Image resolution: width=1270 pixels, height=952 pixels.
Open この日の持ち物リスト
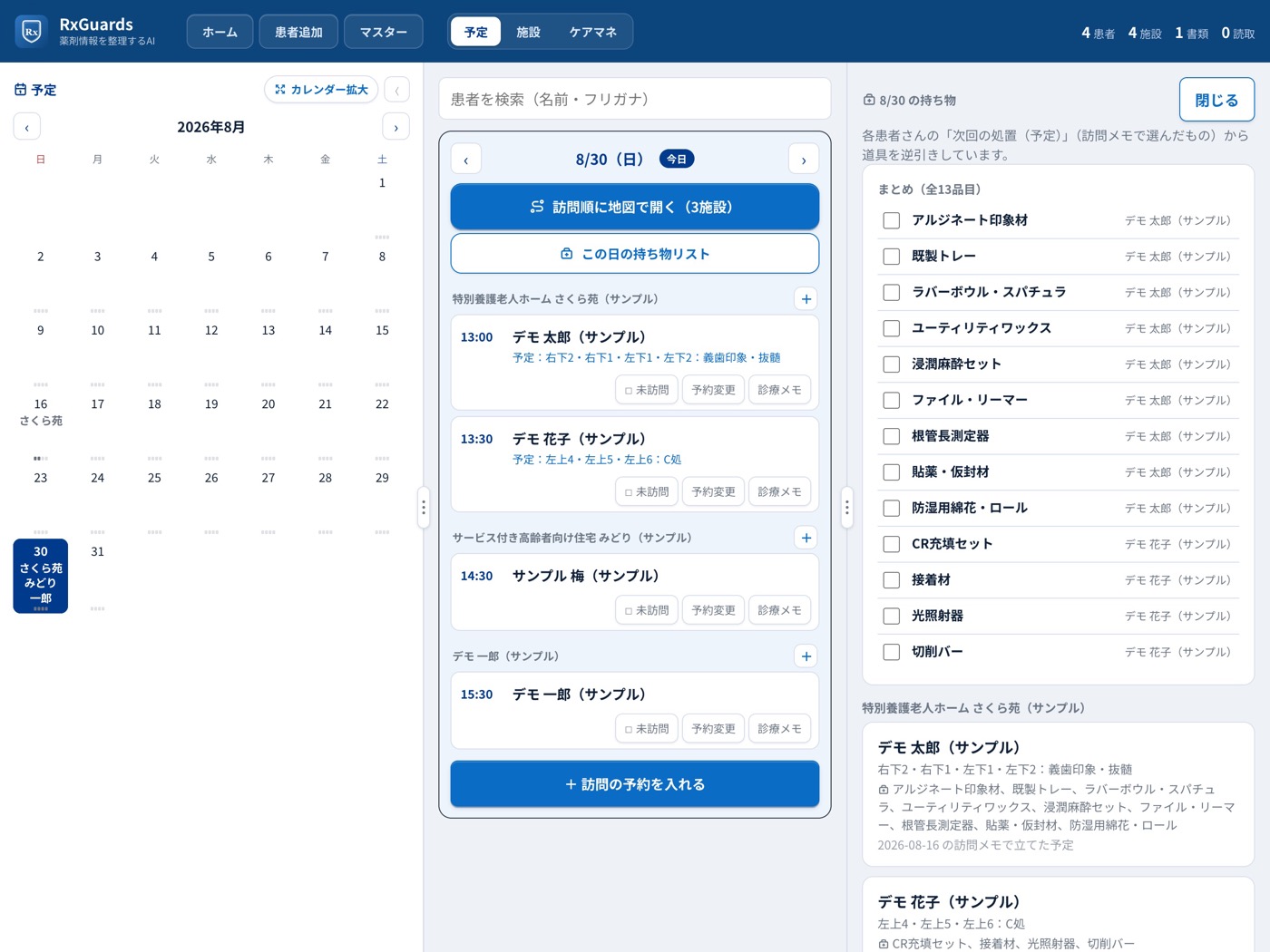point(635,254)
